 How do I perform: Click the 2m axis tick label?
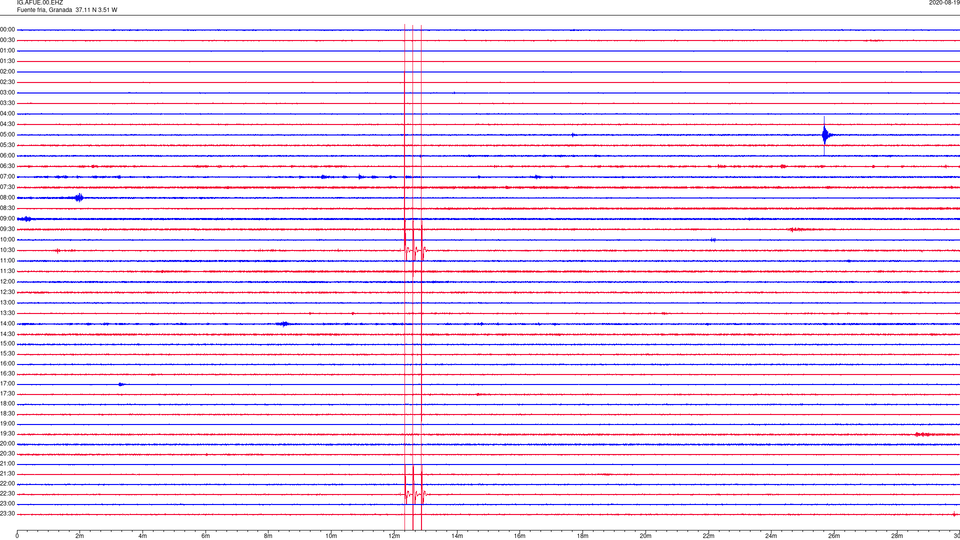tap(80, 536)
